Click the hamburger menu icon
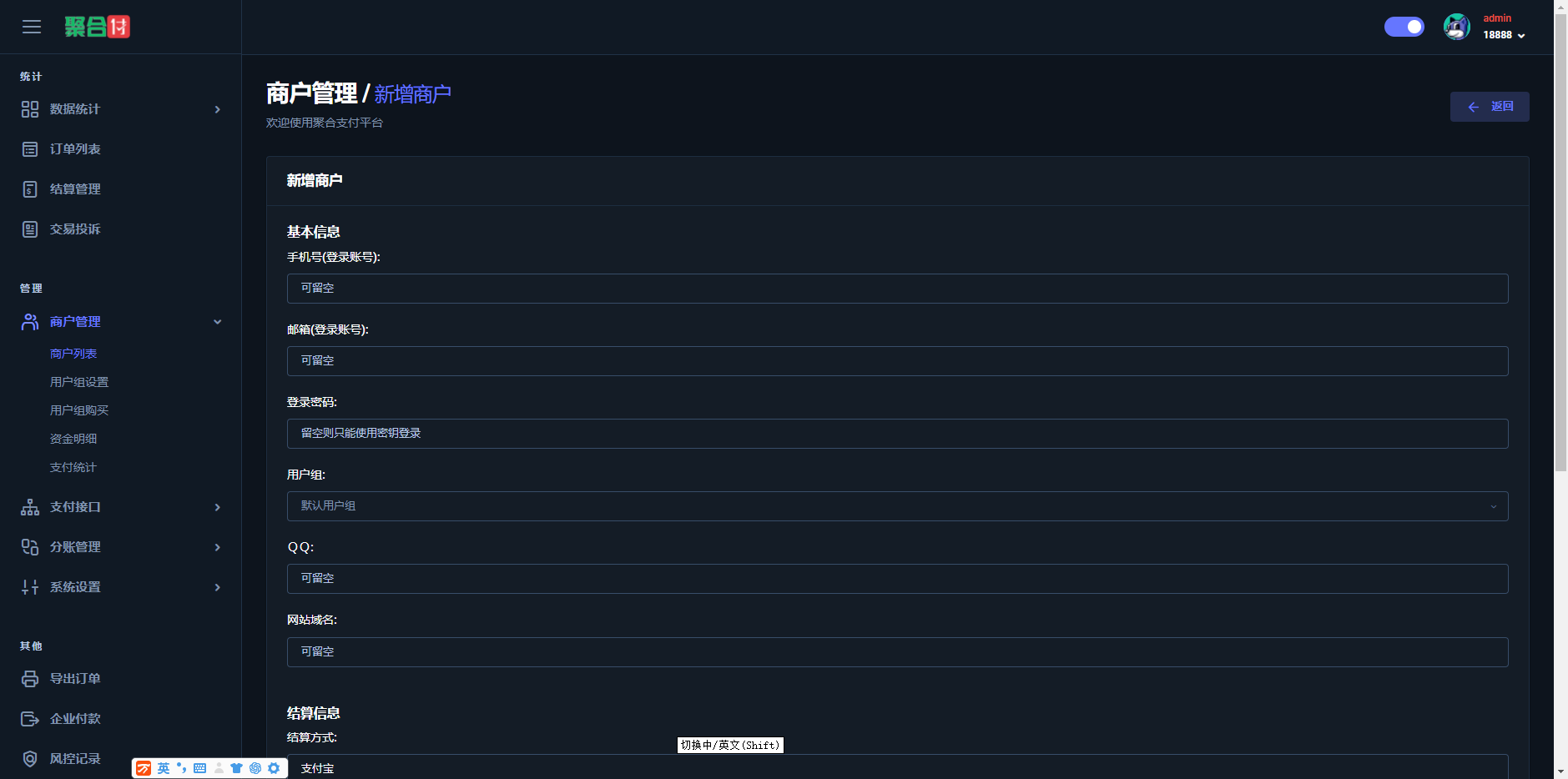The image size is (1568, 779). point(32,27)
